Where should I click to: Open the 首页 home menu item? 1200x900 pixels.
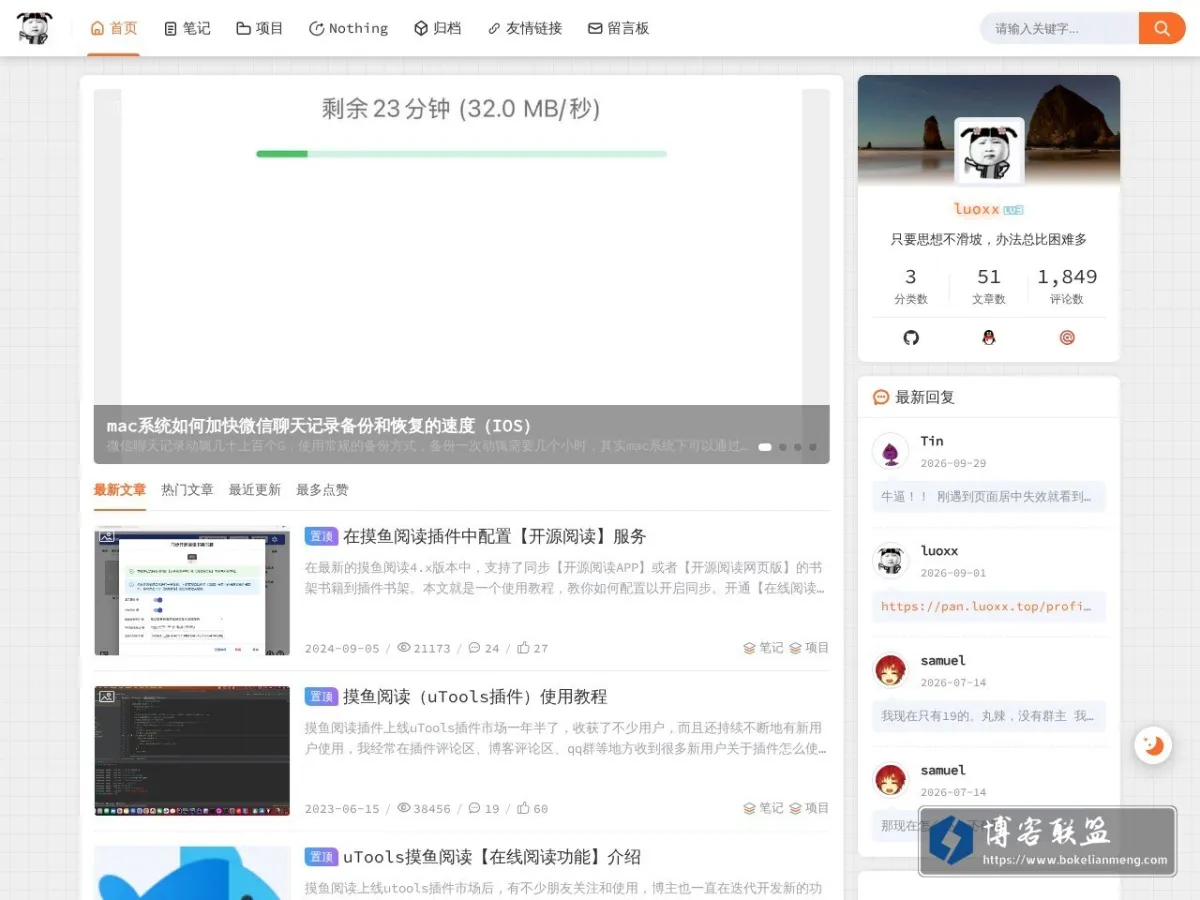click(x=114, y=28)
